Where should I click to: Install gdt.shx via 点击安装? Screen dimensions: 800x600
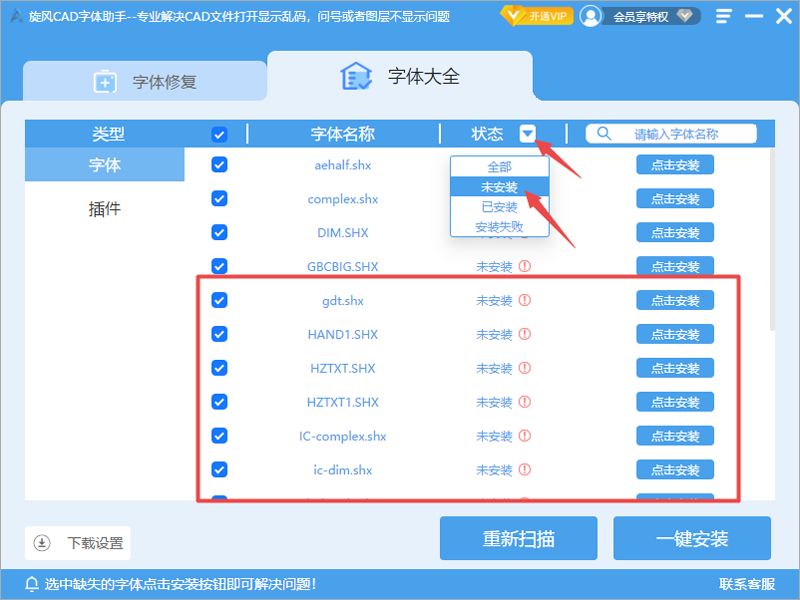(x=675, y=300)
